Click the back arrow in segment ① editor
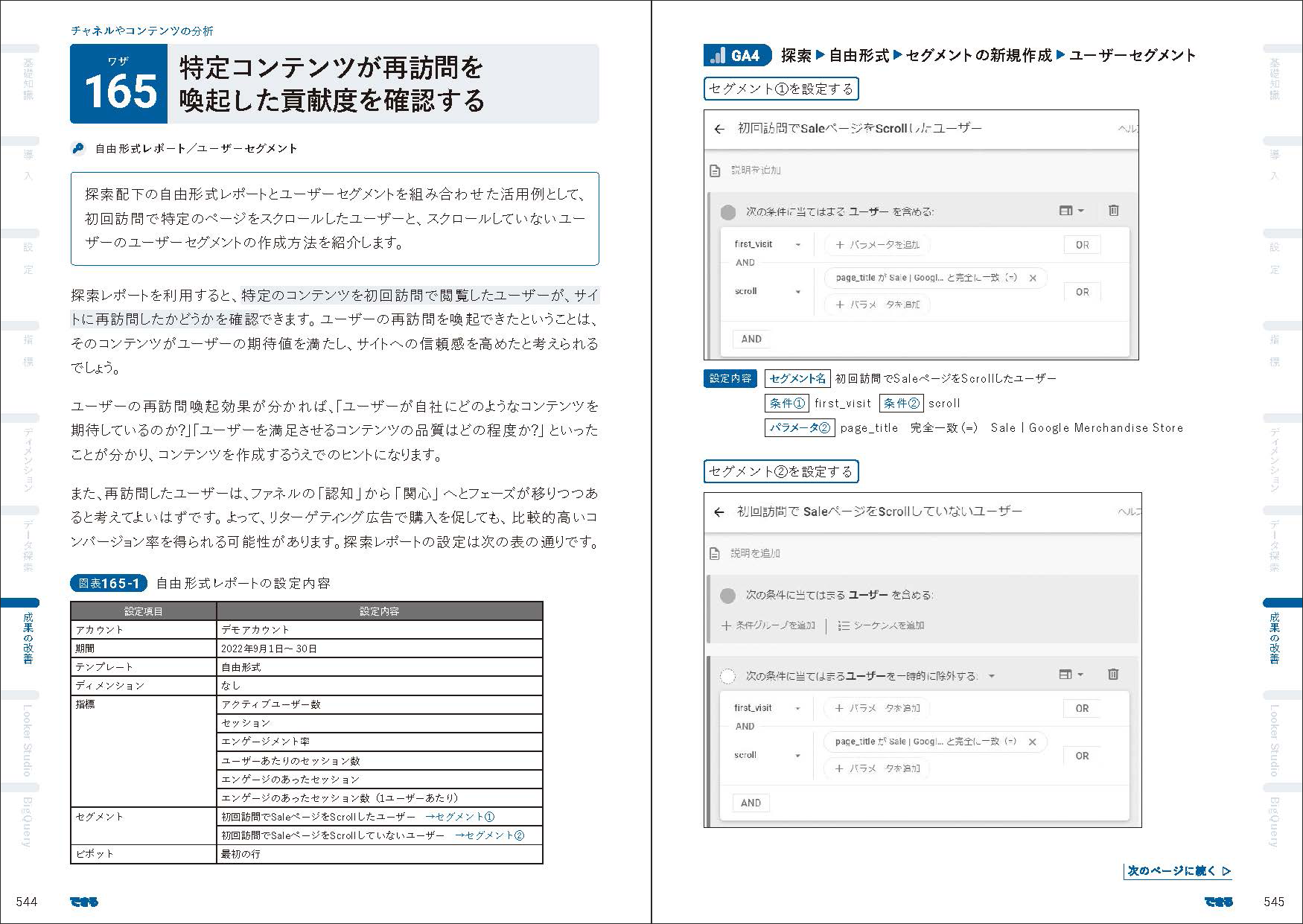This screenshot has width=1303, height=924. pyautogui.click(x=719, y=128)
